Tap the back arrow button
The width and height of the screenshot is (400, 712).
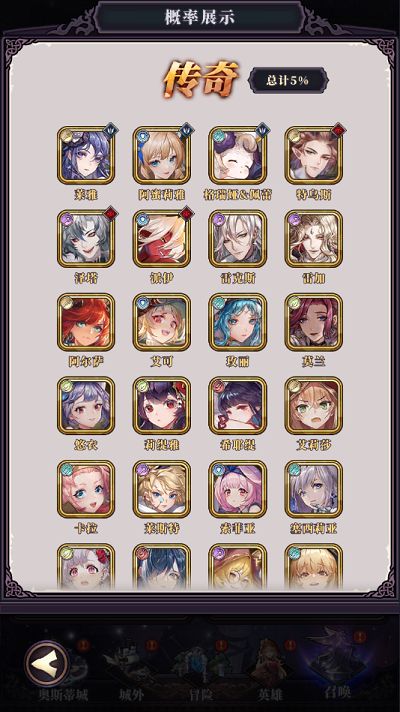pos(47,663)
